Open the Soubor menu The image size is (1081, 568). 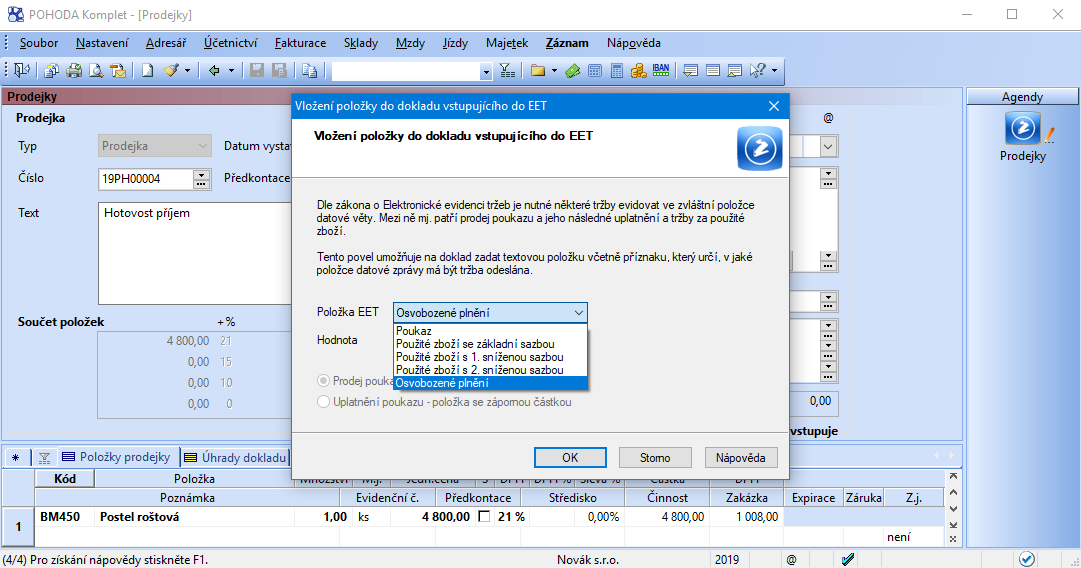pyautogui.click(x=39, y=43)
